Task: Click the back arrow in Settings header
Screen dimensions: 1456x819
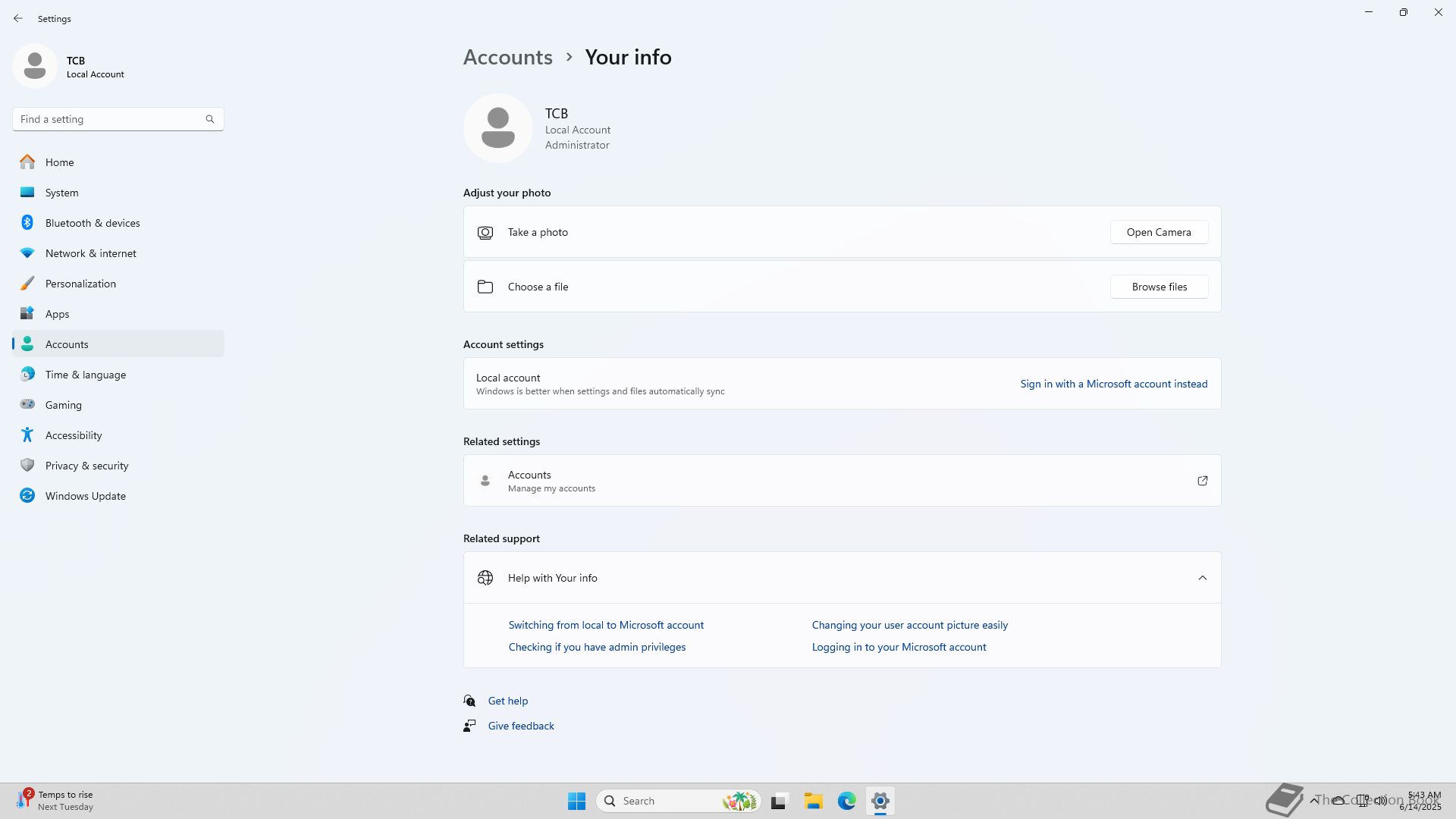Action: click(x=18, y=18)
